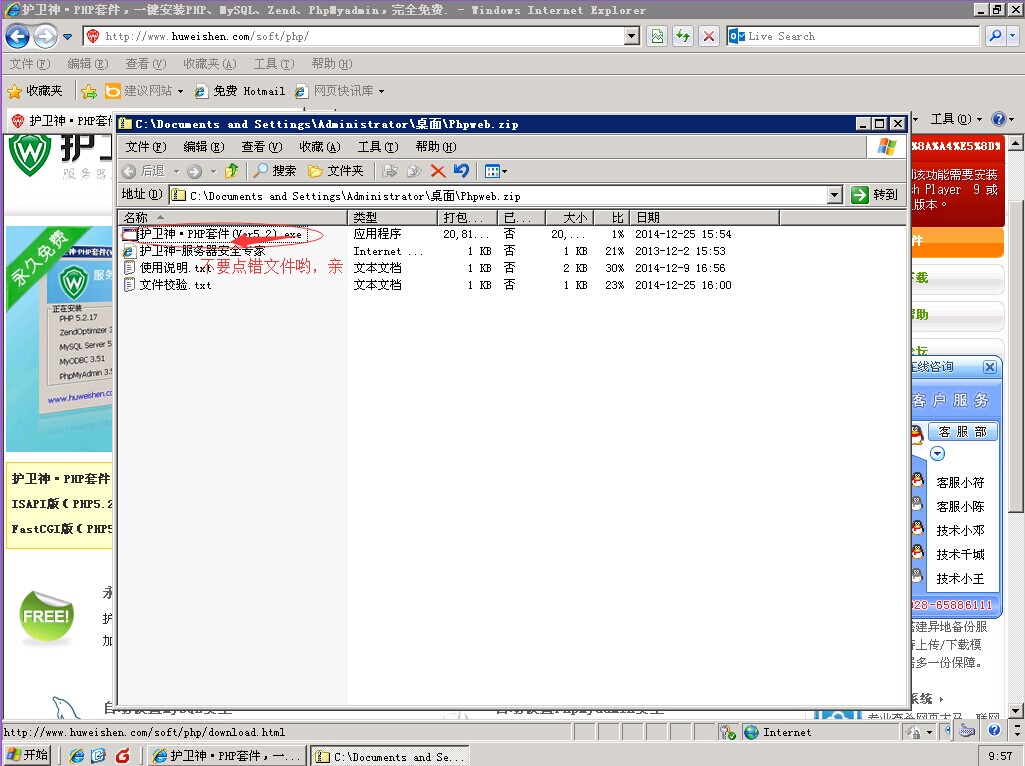Screen dimensions: 1025x766
Task: Open the IE address bar dropdown
Action: coord(631,37)
